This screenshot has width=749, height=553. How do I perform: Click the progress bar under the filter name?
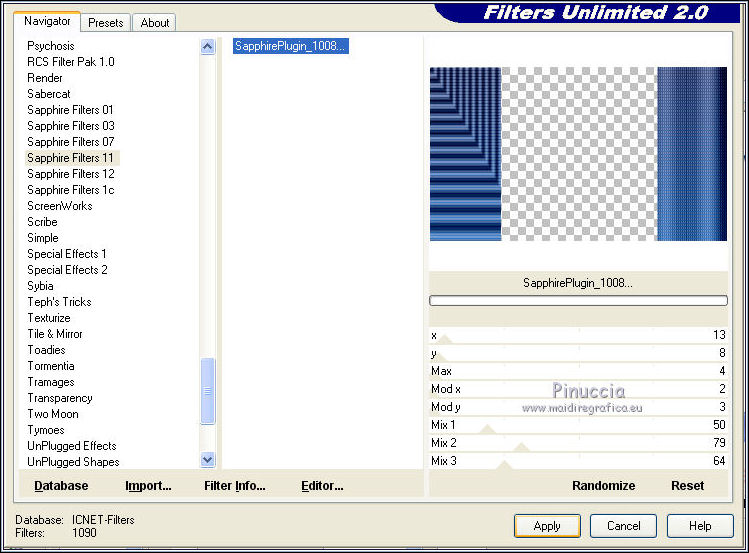[x=578, y=300]
